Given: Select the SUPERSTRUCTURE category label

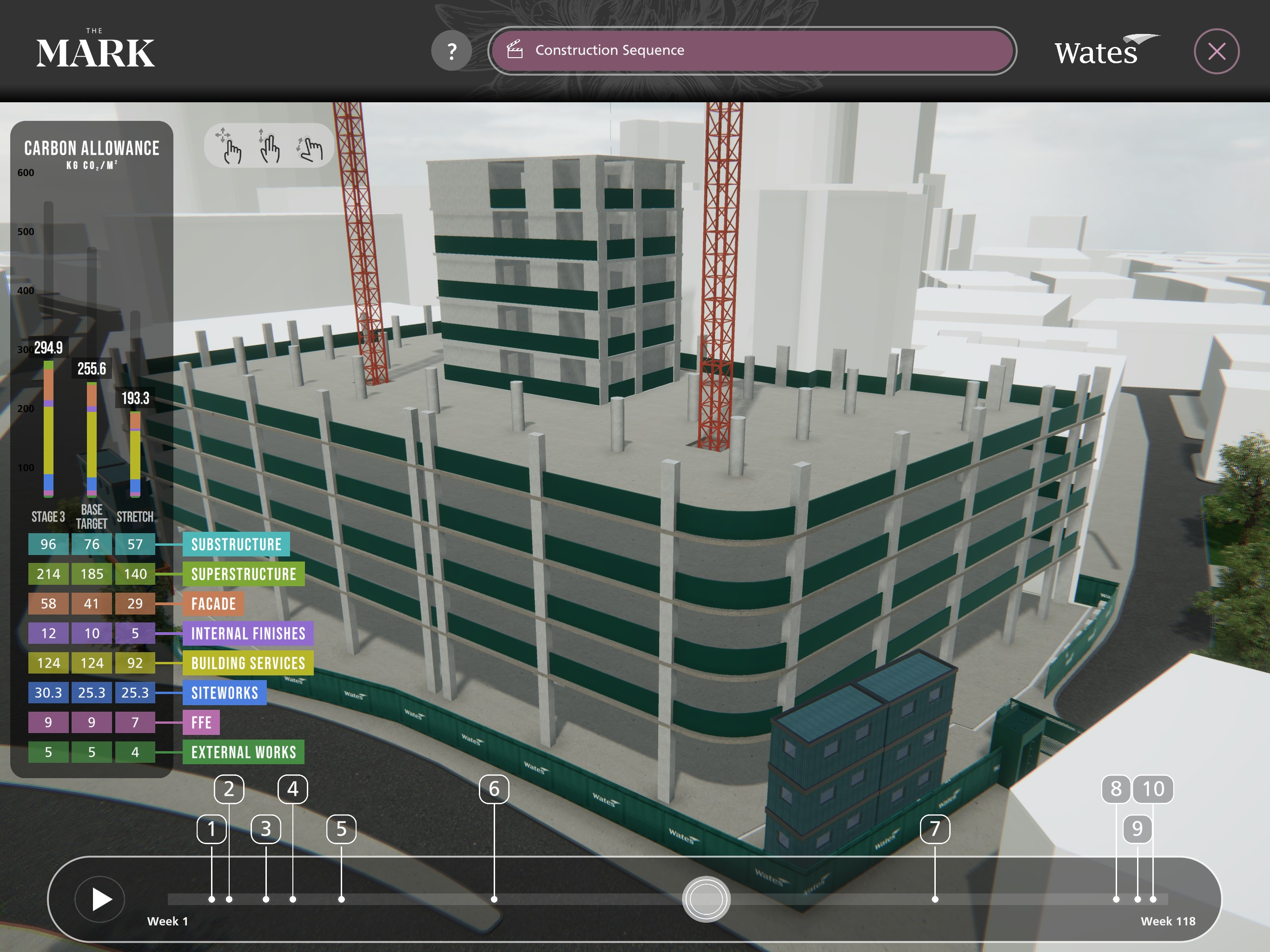Looking at the screenshot, I should pos(244,574).
